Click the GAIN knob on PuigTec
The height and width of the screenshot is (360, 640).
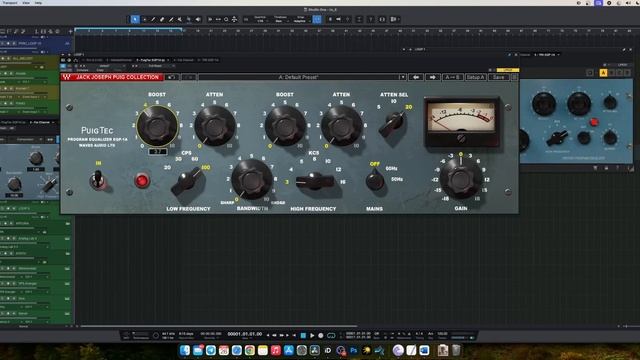[x=461, y=178]
